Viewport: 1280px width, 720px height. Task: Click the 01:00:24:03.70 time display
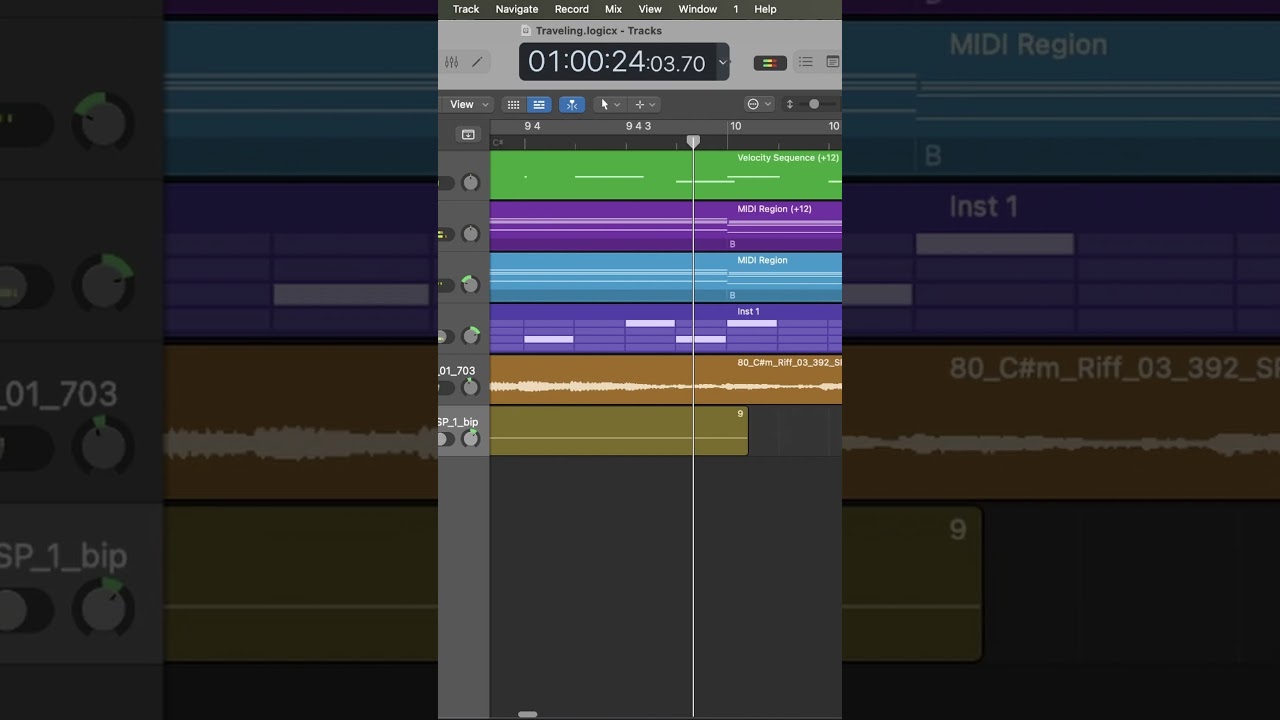click(x=617, y=62)
